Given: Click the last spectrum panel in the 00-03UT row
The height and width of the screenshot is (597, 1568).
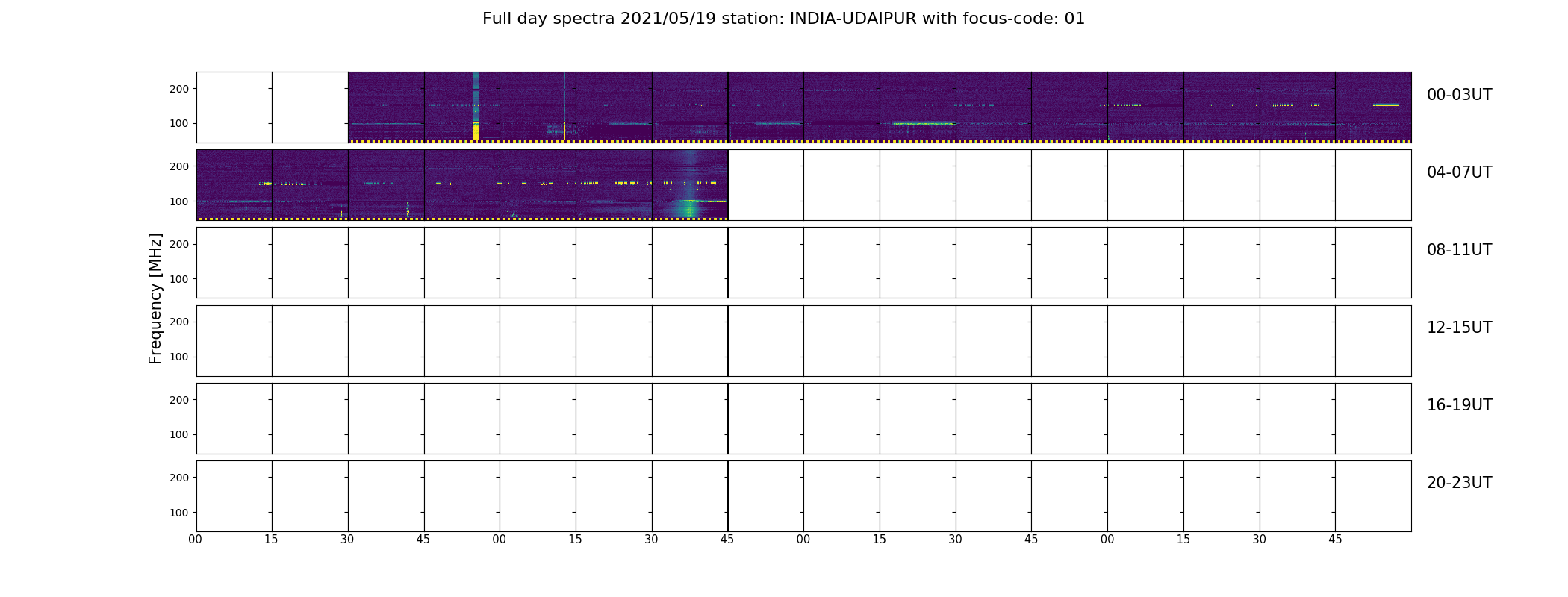Looking at the screenshot, I should 1373,107.
